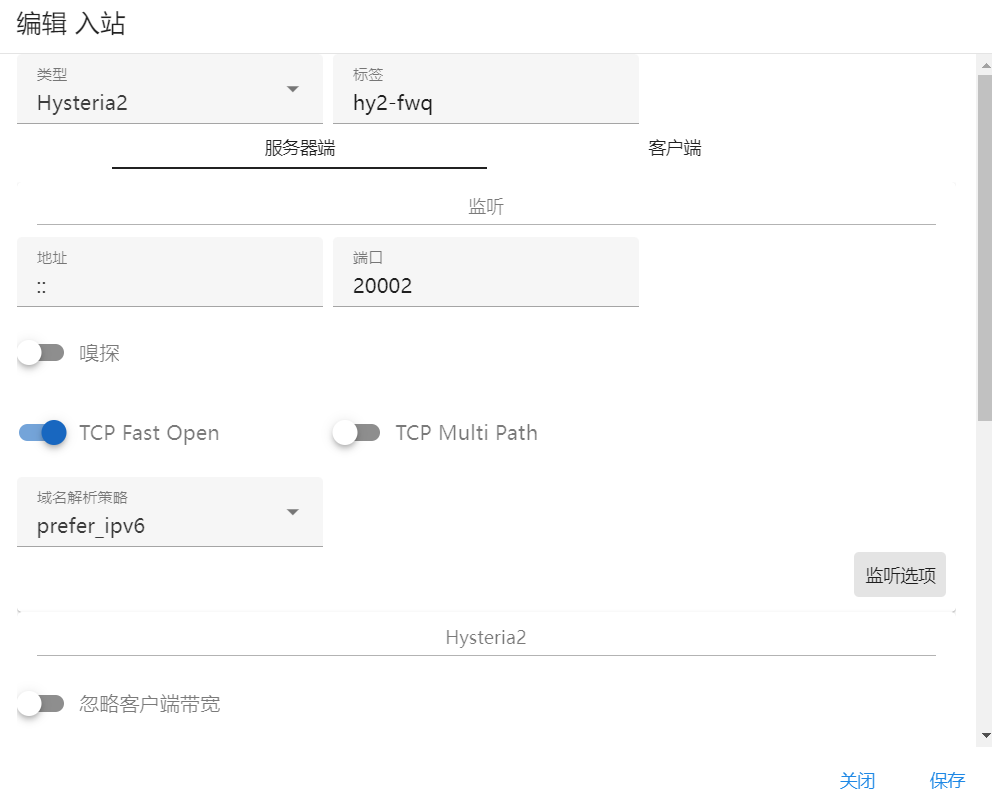Screen dimensions: 992x801
Task: Click the 端口 field showing 20002
Action: pos(486,272)
